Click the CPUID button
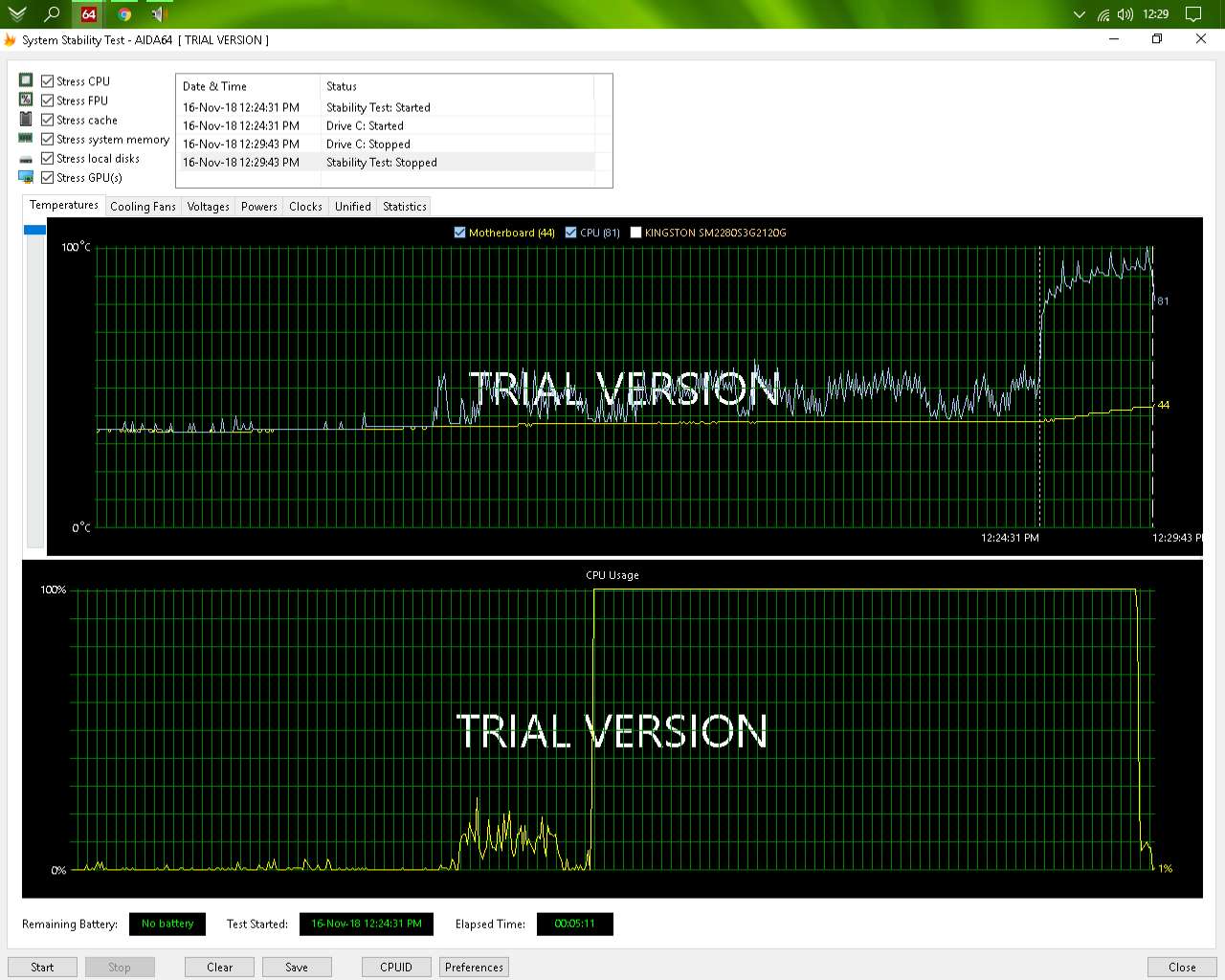1225x980 pixels. pos(396,967)
